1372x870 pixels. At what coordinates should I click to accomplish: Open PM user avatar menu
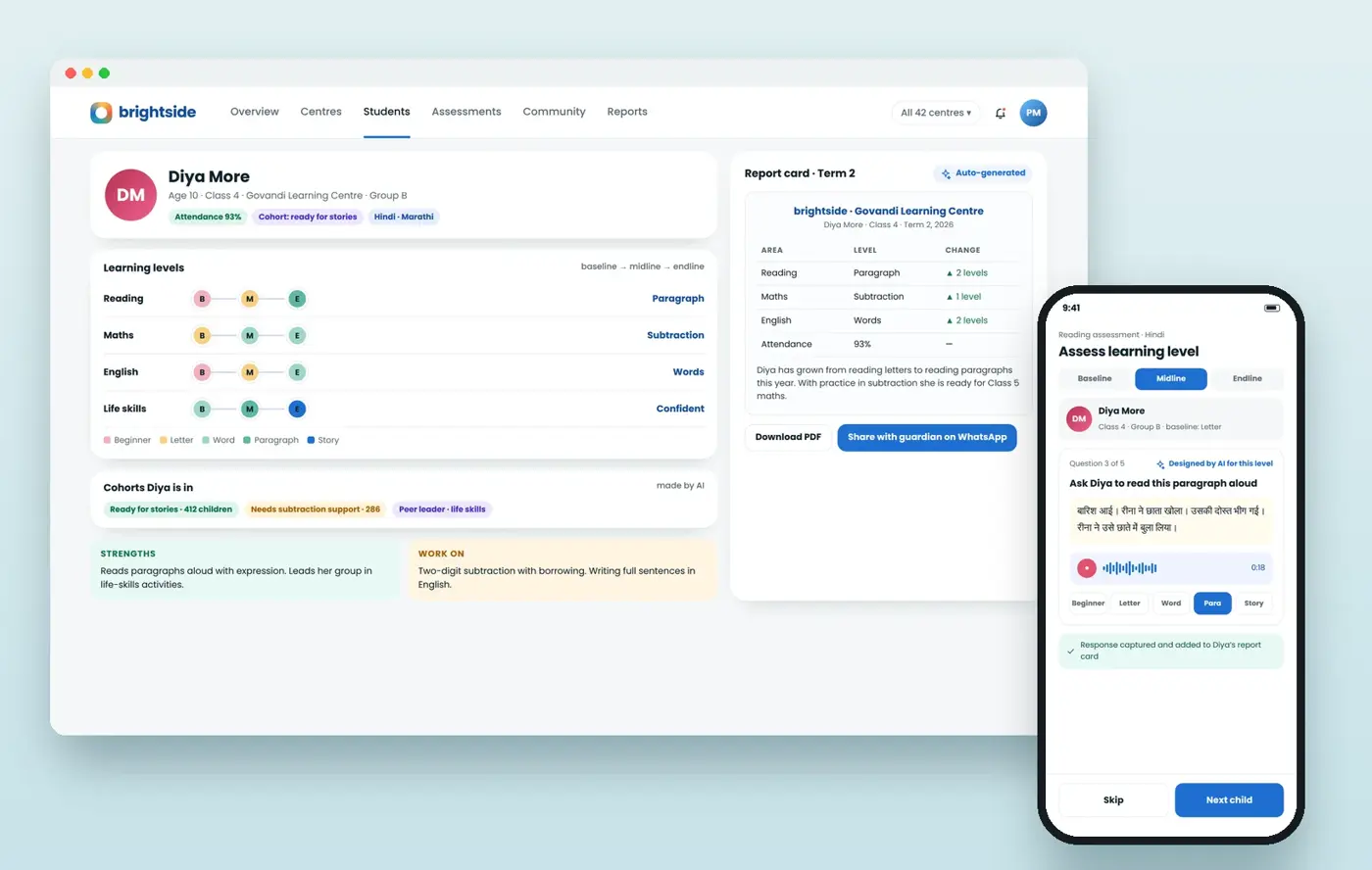click(1033, 113)
